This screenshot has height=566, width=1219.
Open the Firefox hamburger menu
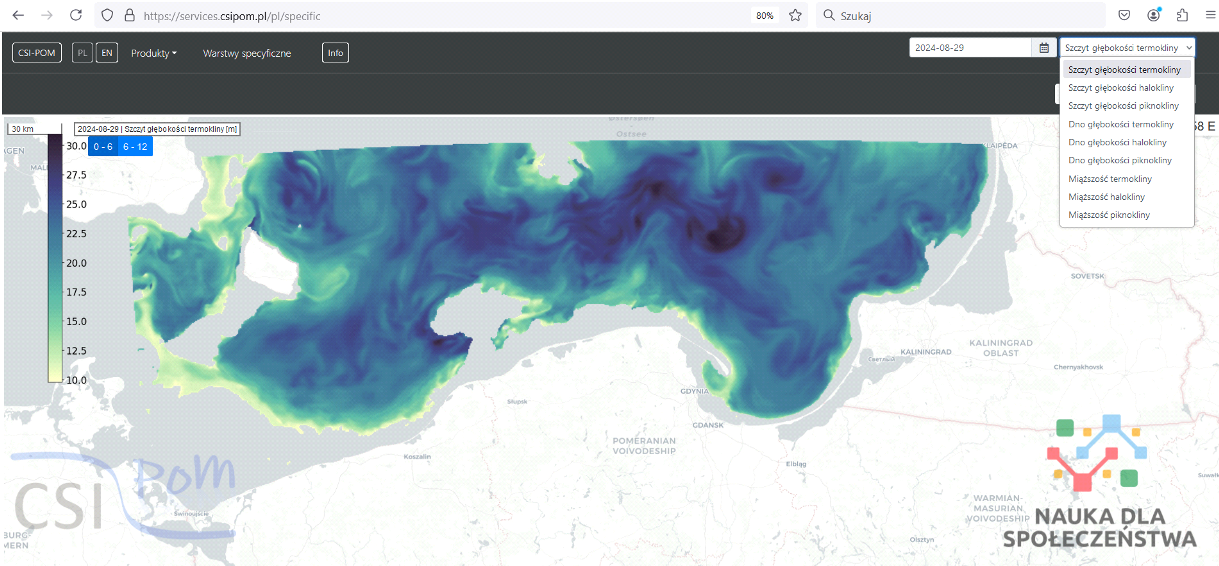point(1208,16)
